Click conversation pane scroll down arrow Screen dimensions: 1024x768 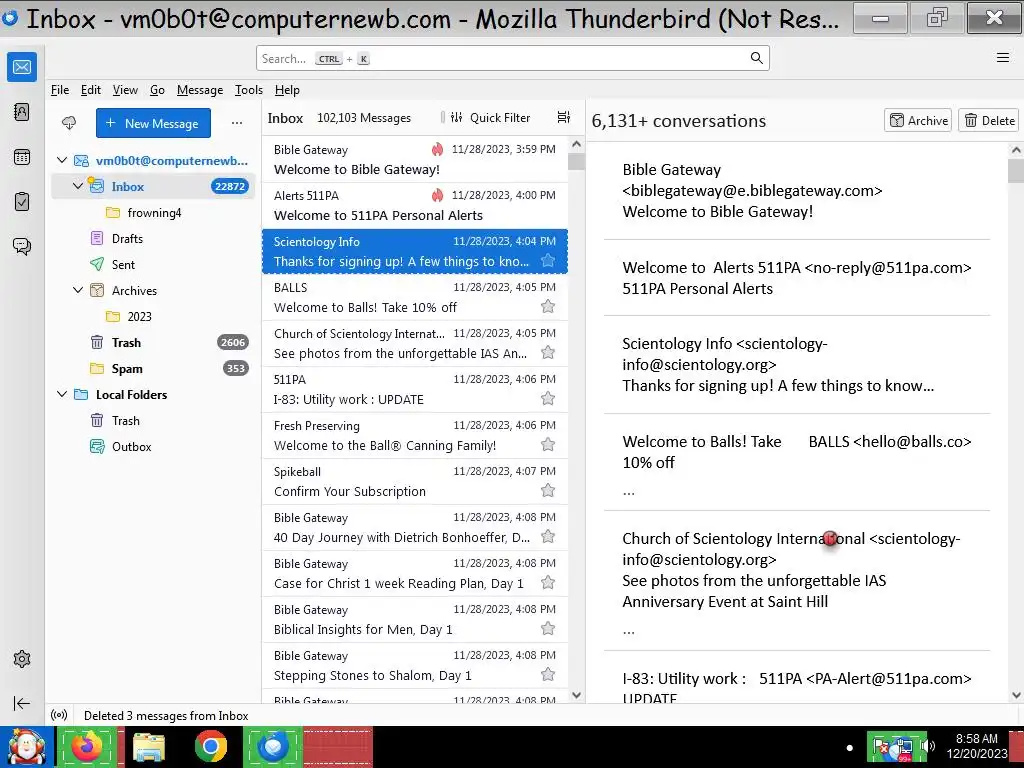pyautogui.click(x=1016, y=696)
